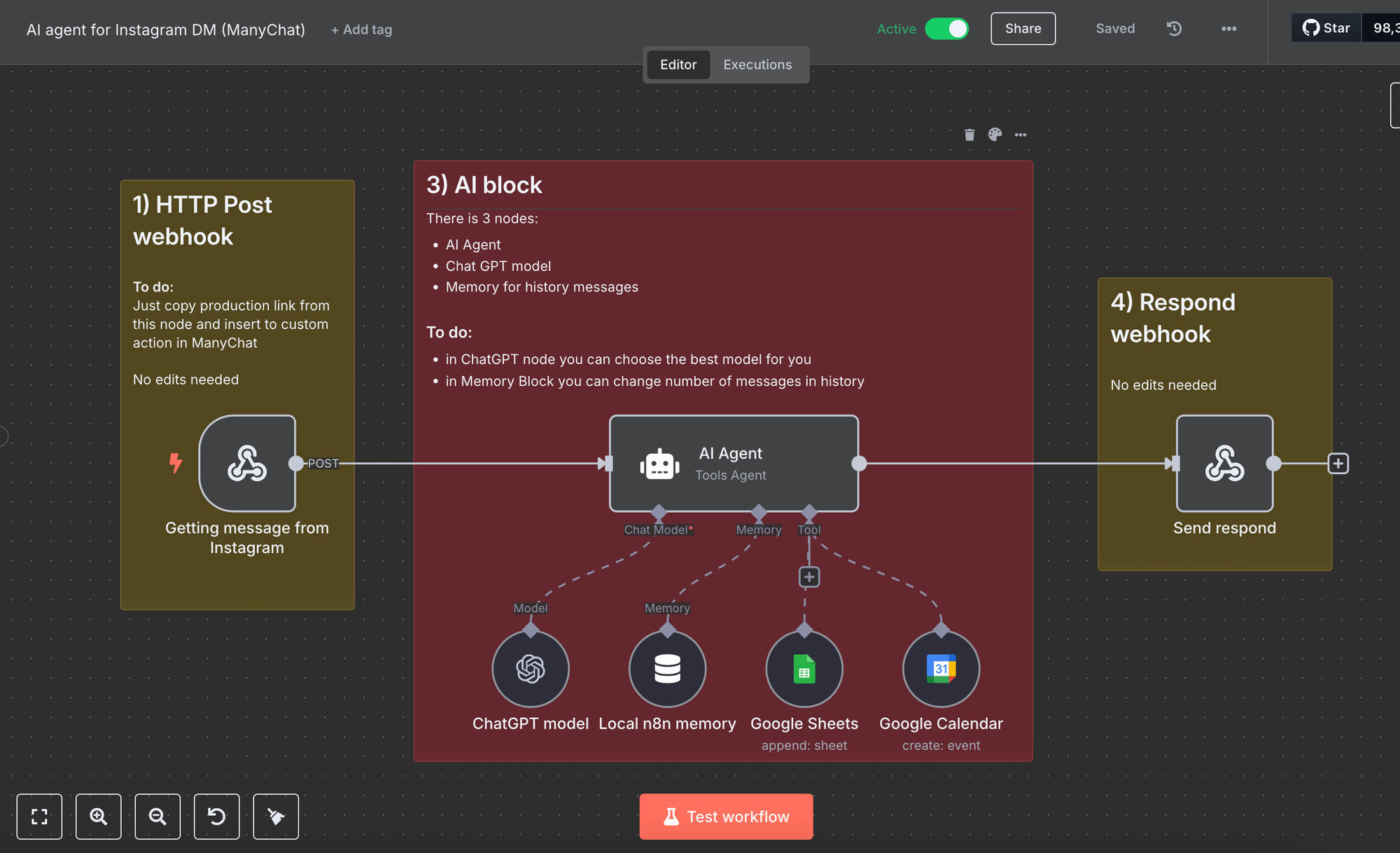Click the '4) Respond webhook' sticky heading
The image size is (1400, 853).
1173,318
